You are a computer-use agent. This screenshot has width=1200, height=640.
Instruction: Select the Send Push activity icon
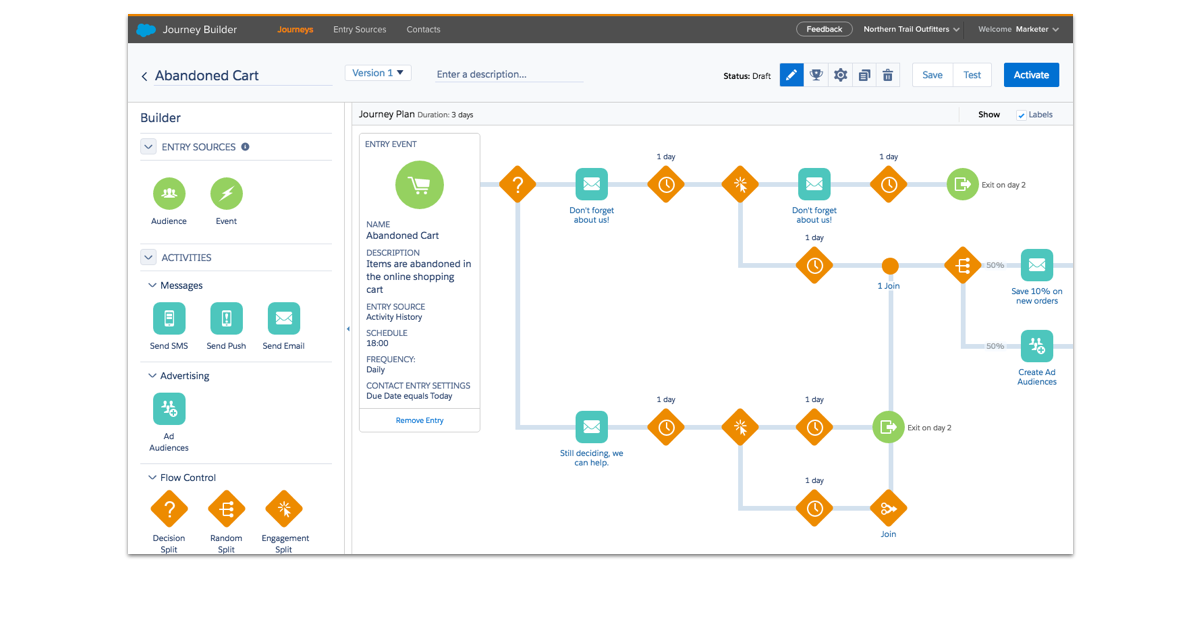pyautogui.click(x=226, y=319)
